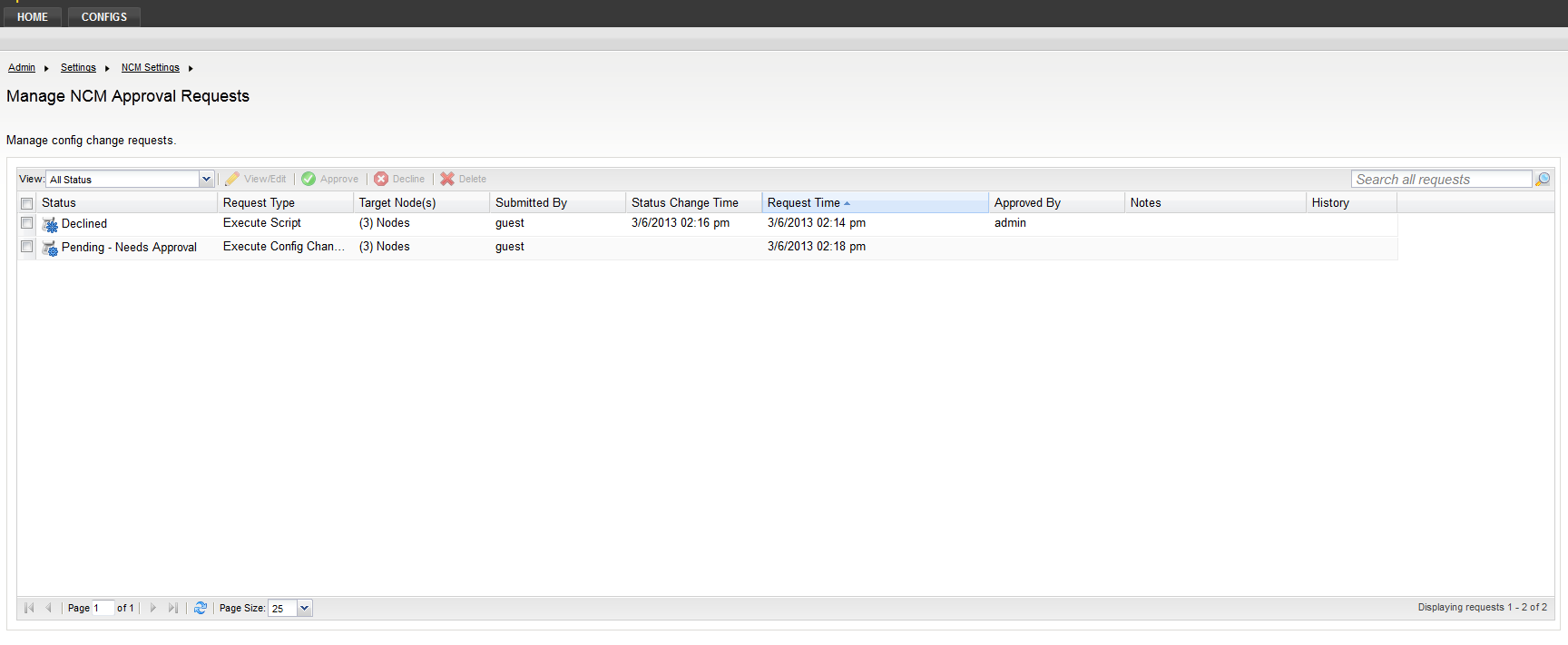The width and height of the screenshot is (1568, 645).
Task: Click the Delete X icon
Action: click(x=447, y=179)
